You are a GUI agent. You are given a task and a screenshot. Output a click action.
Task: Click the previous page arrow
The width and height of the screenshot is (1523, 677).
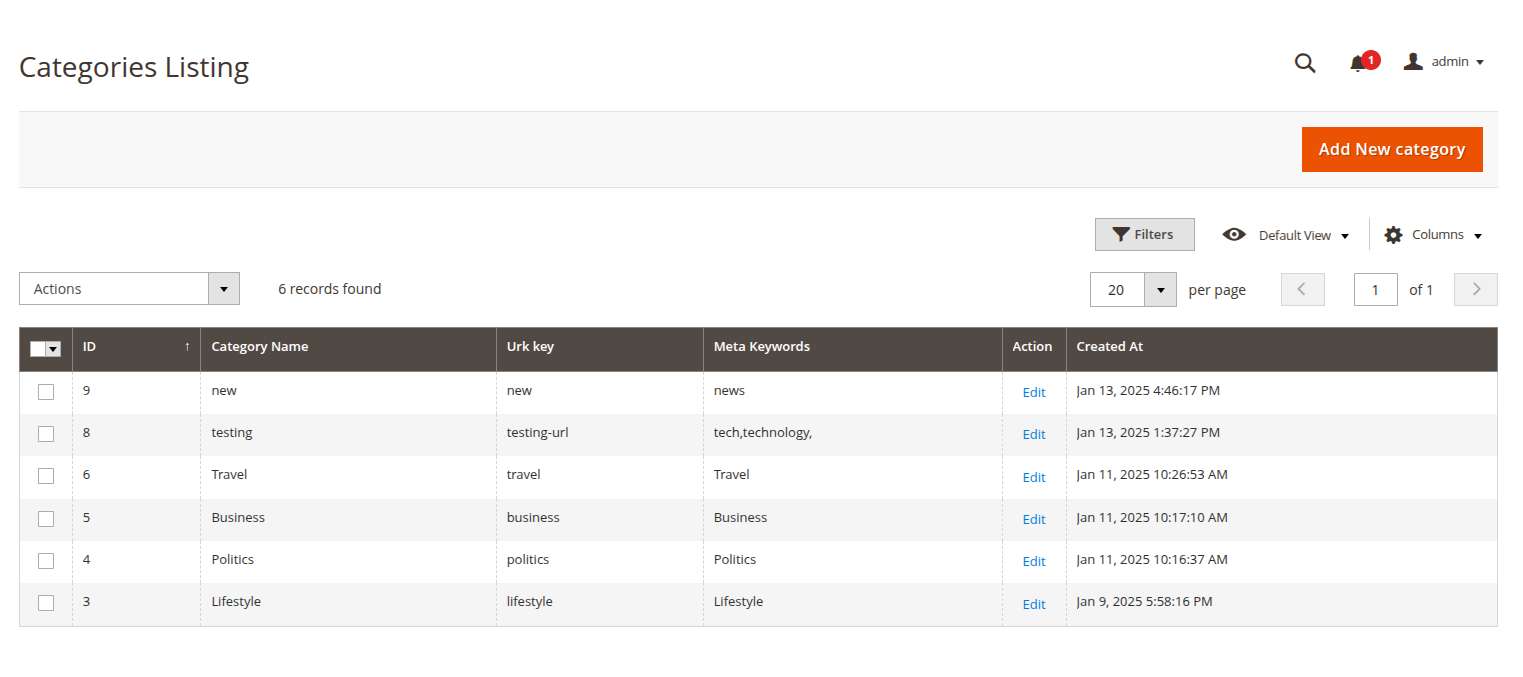pos(1302,289)
